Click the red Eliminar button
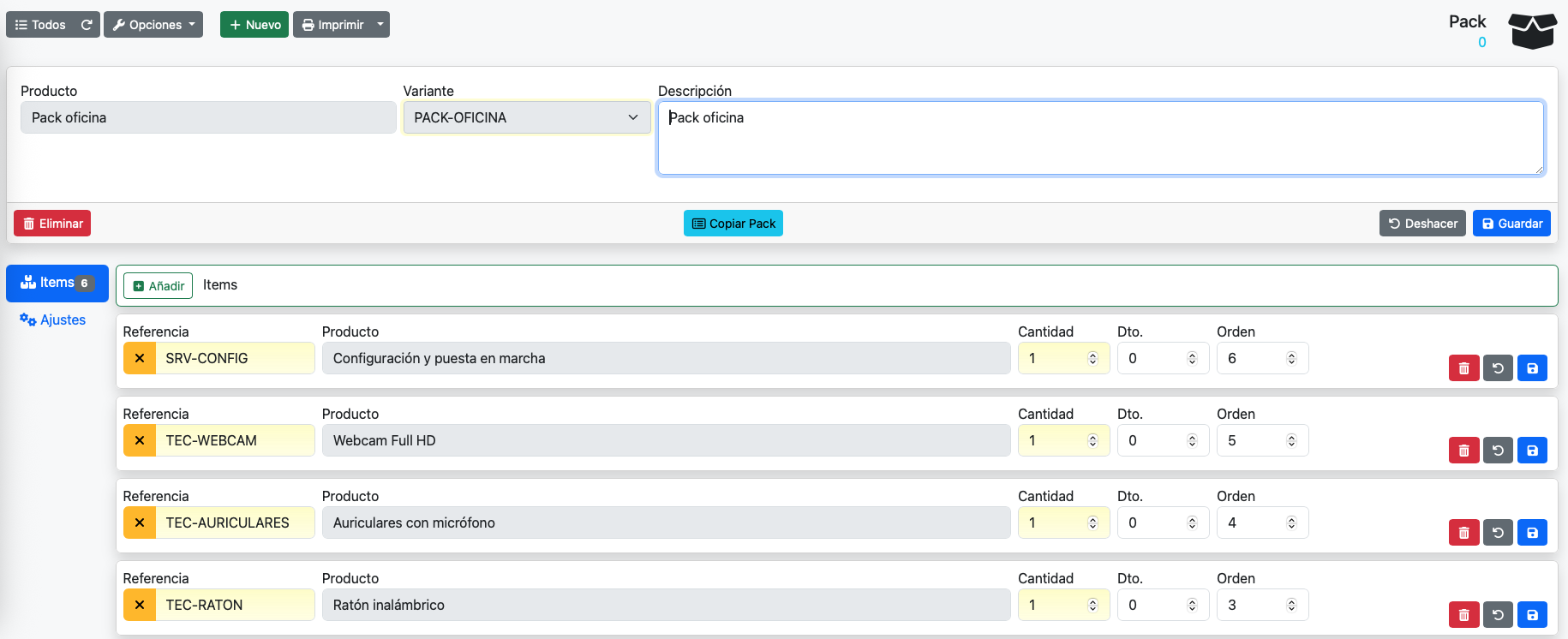 [52, 224]
